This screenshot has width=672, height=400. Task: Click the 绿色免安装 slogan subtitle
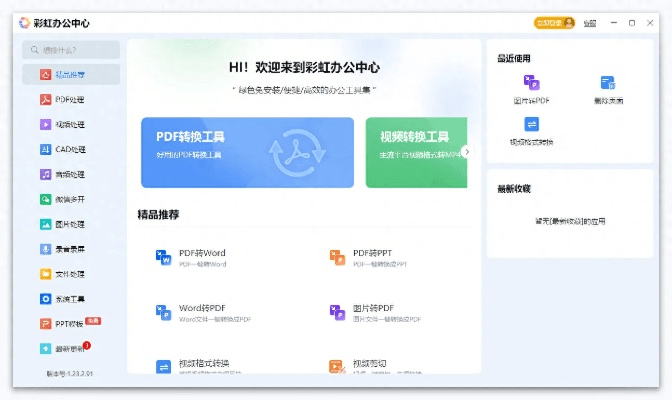pyautogui.click(x=304, y=90)
